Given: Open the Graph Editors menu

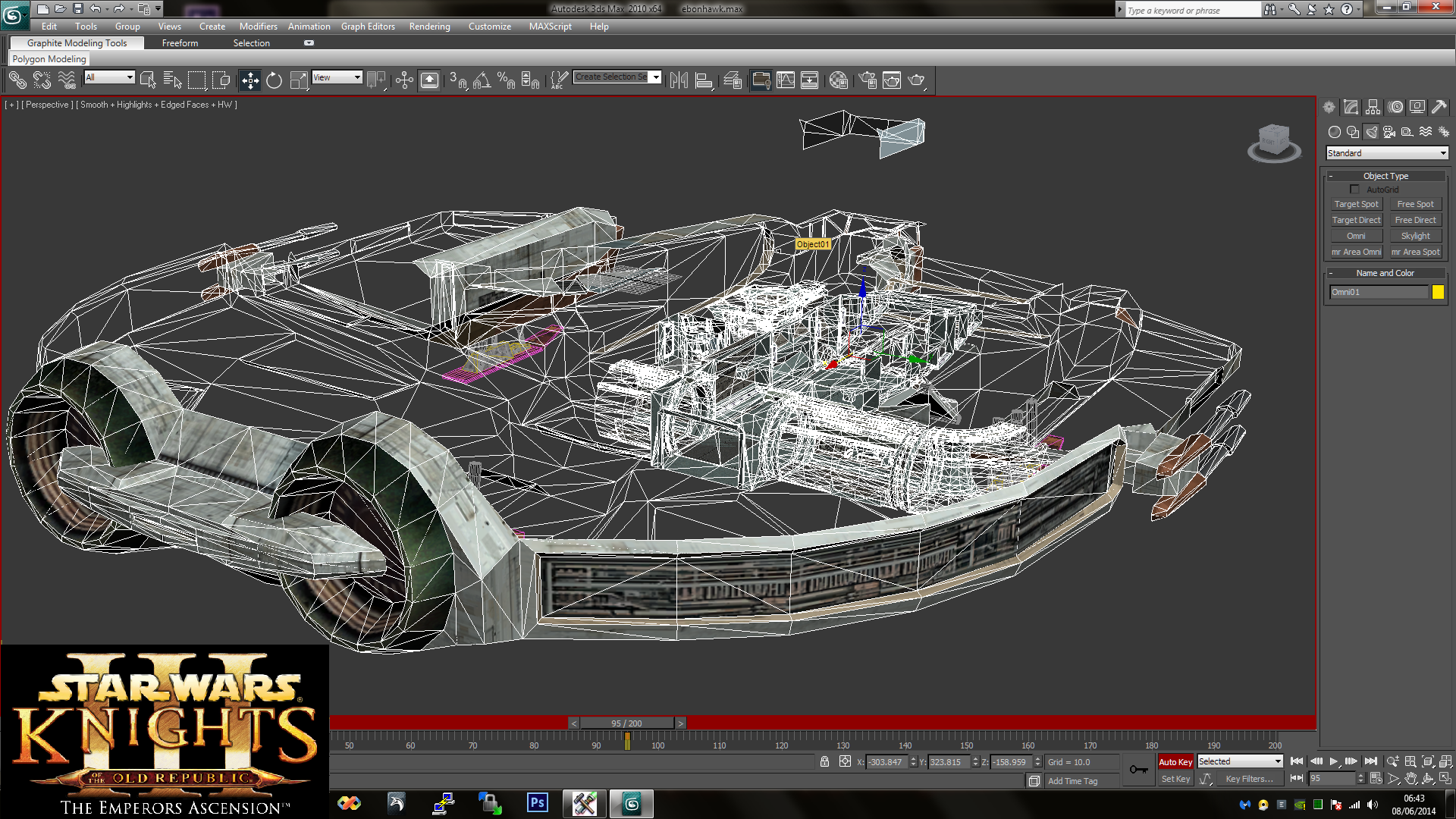Looking at the screenshot, I should coord(368,27).
